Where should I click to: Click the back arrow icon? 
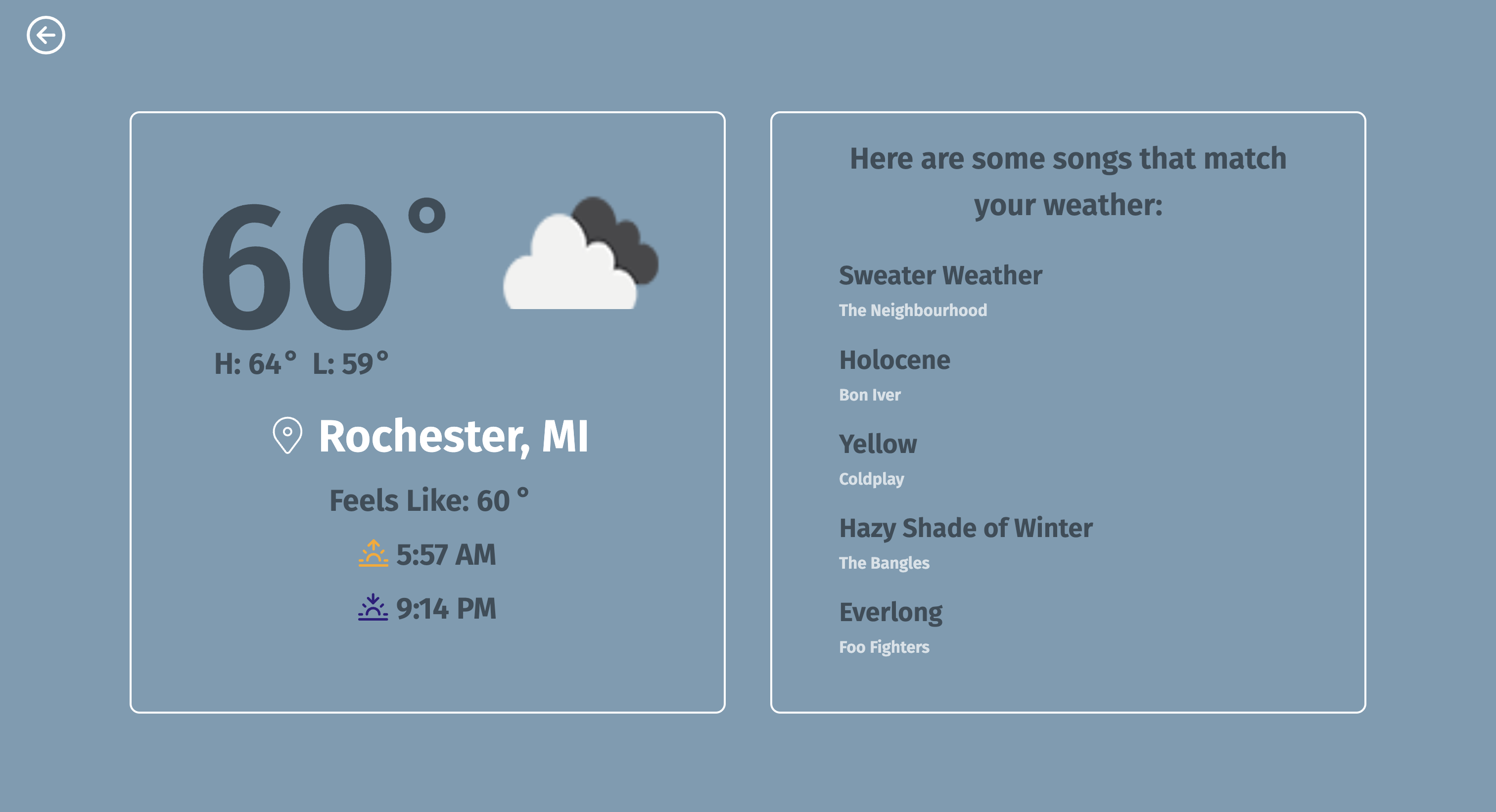click(46, 36)
